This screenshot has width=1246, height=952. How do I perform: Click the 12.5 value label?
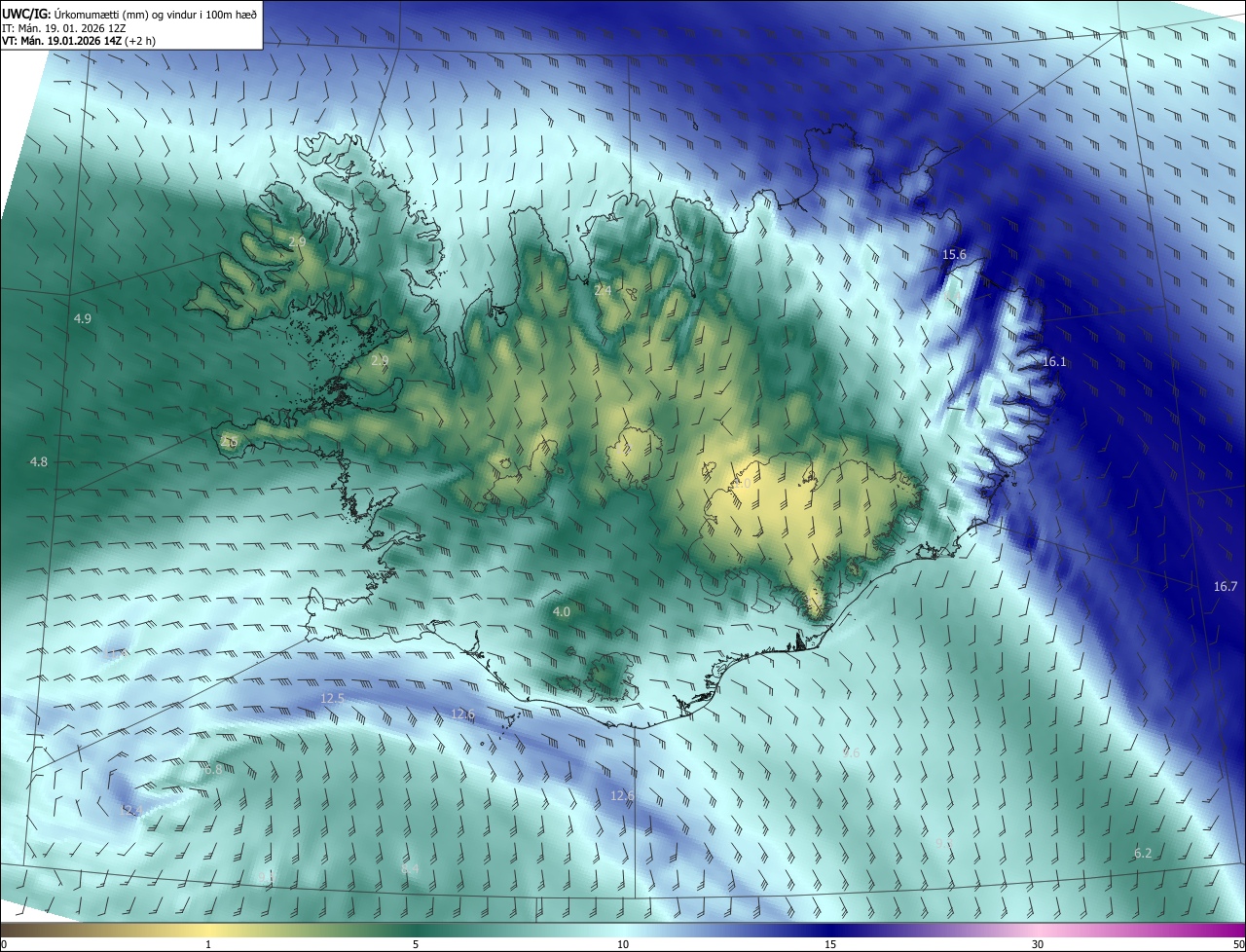[332, 699]
